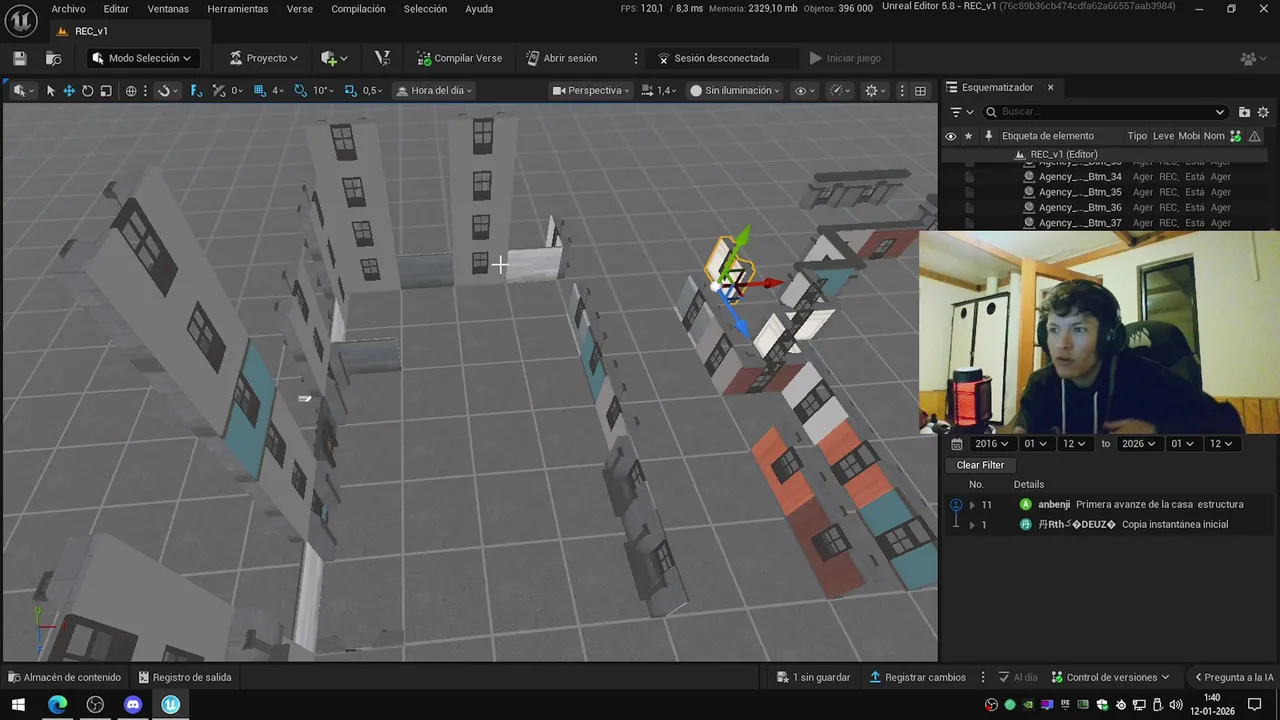Click Compilar Verse button
The height and width of the screenshot is (720, 1280).
460,58
